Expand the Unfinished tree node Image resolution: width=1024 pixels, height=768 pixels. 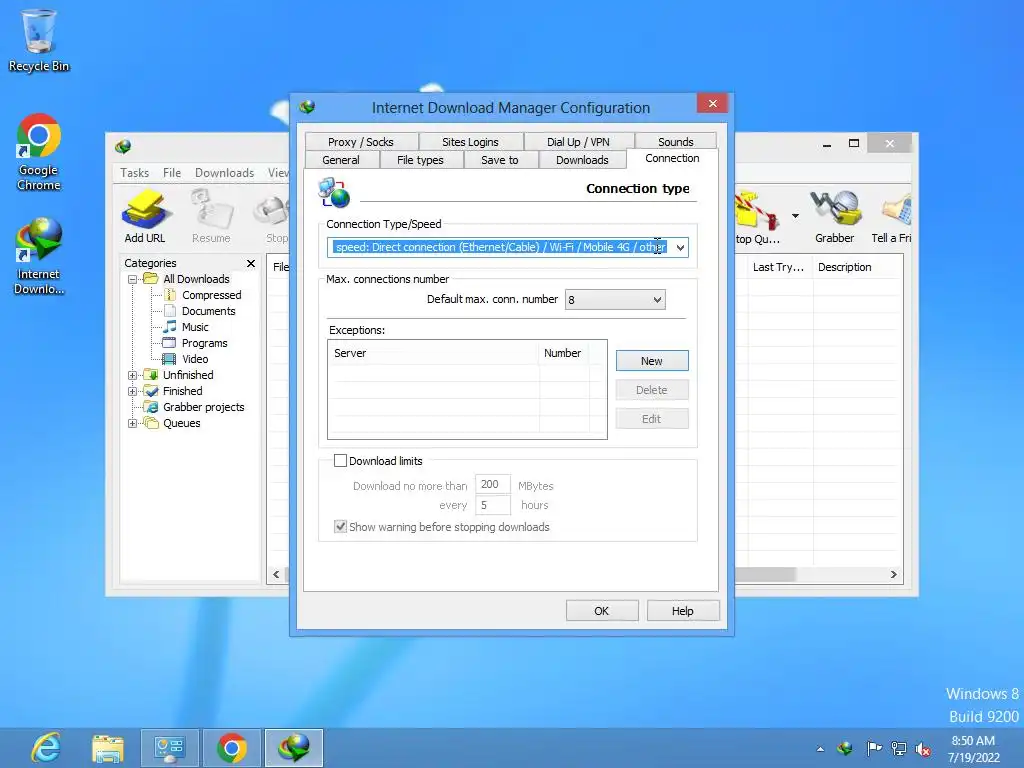point(133,375)
